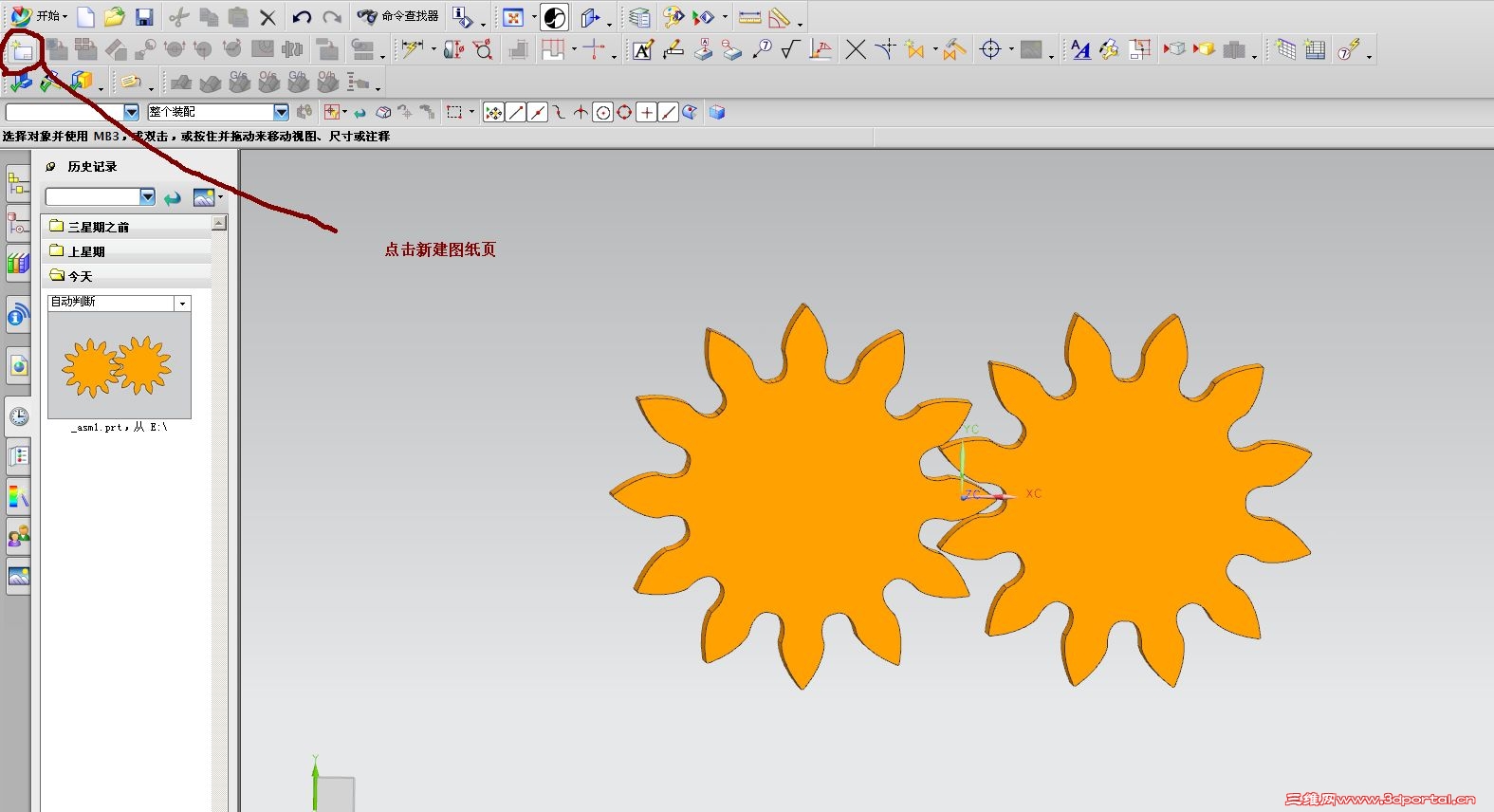Open the 开始 (Start) menu
1494x812 pixels.
coord(39,16)
